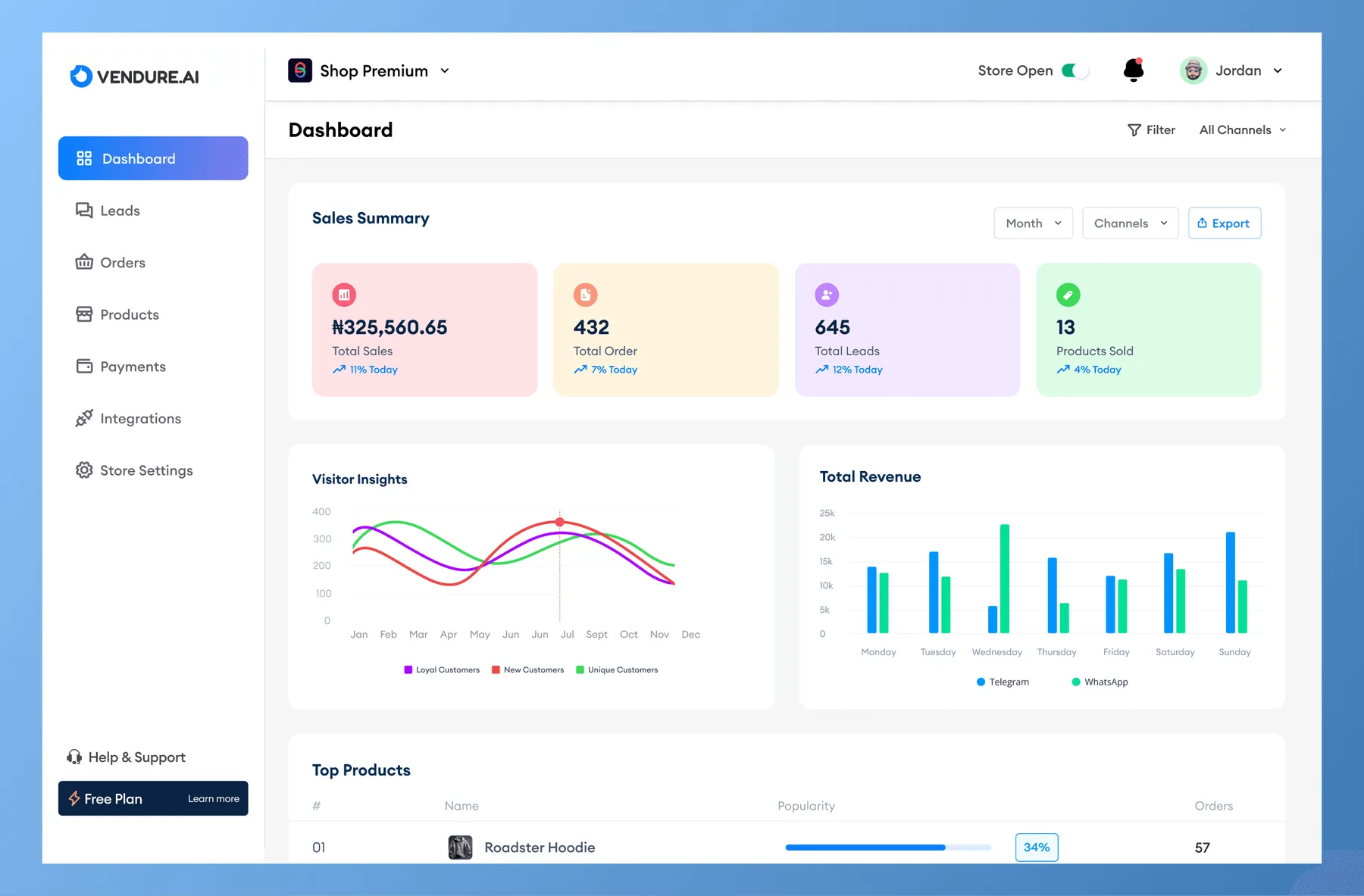
Task: Click the Products Sold tag icon
Action: tap(1068, 295)
